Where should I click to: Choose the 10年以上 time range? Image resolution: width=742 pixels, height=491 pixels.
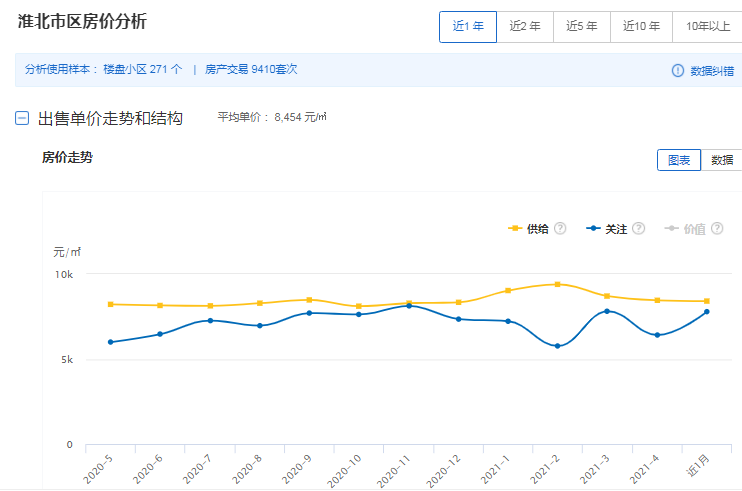(x=707, y=27)
